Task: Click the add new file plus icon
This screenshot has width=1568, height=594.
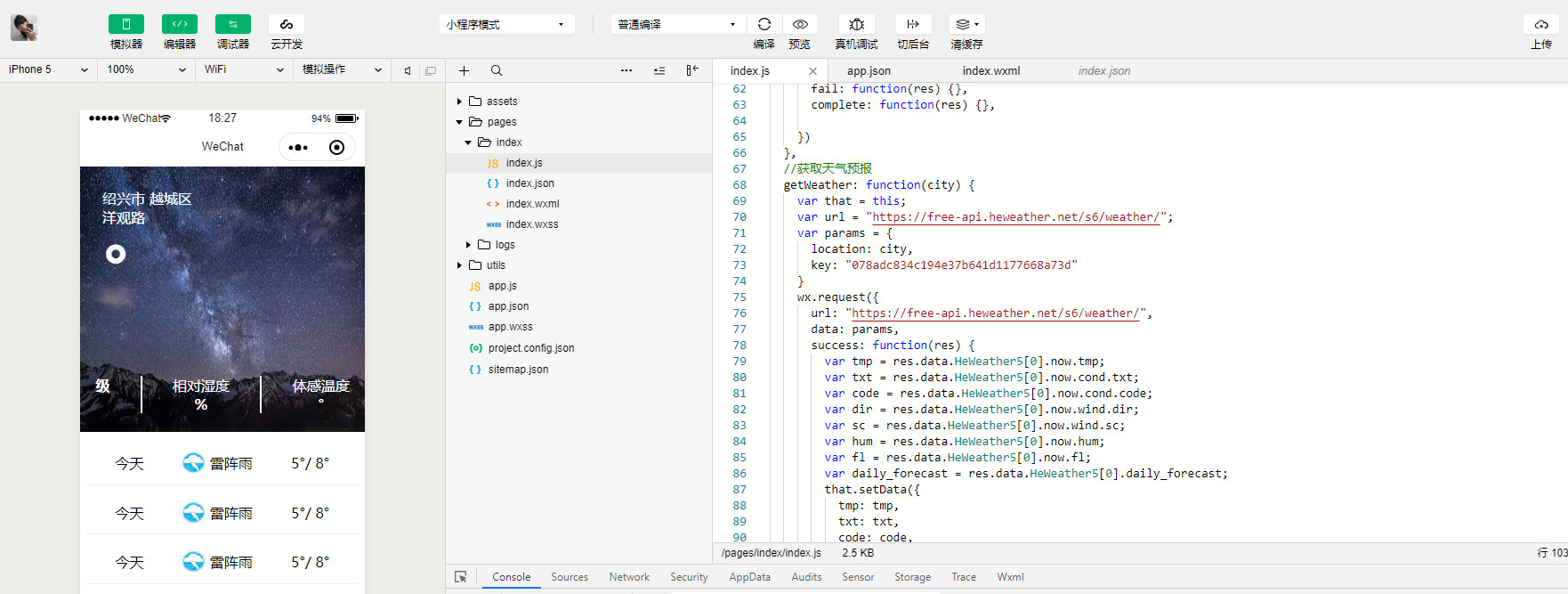Action: (464, 70)
